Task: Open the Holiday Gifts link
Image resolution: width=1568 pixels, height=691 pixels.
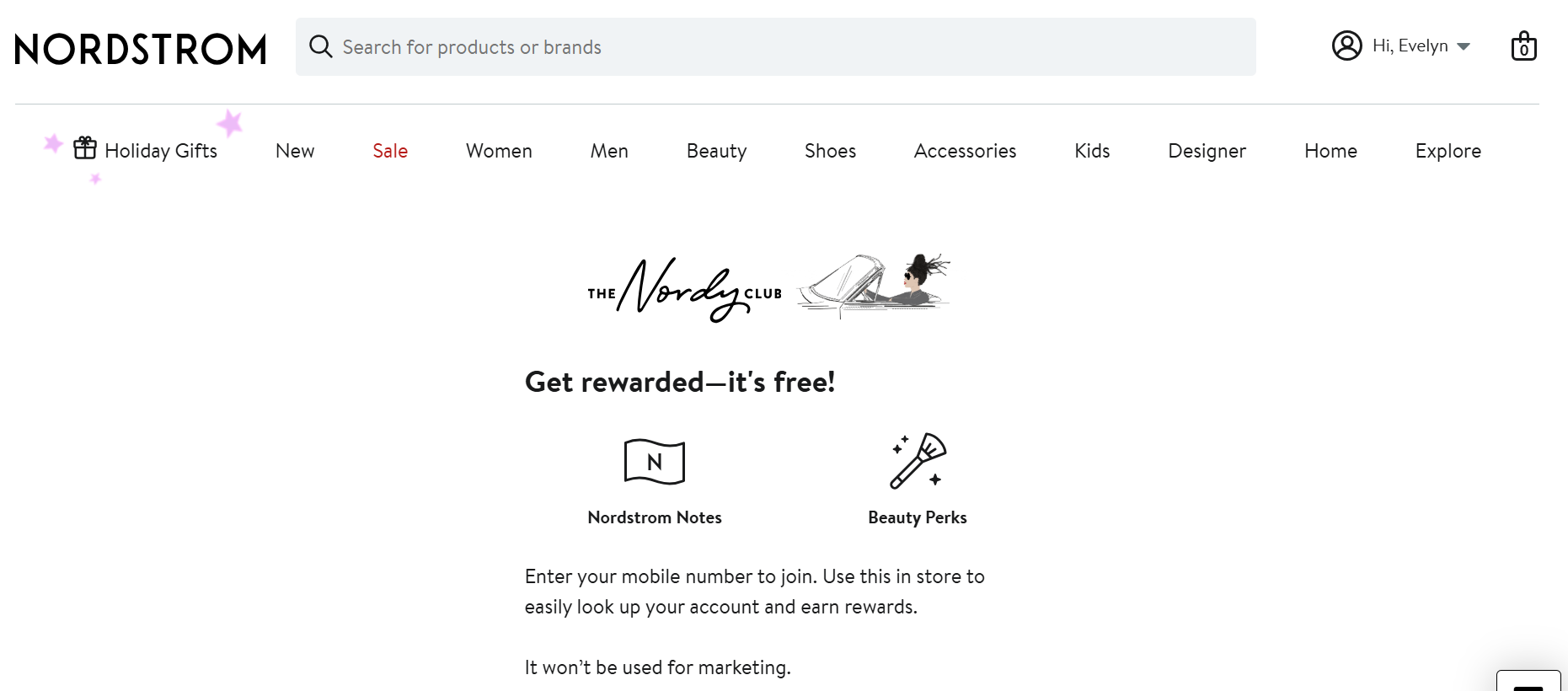Action: [x=161, y=151]
